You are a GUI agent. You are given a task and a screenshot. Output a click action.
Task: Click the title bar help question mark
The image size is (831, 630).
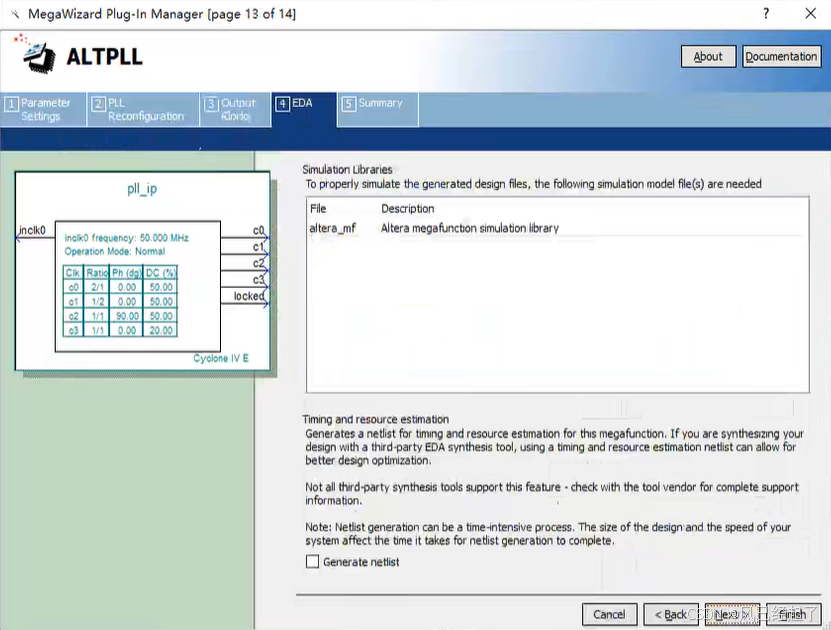(766, 14)
